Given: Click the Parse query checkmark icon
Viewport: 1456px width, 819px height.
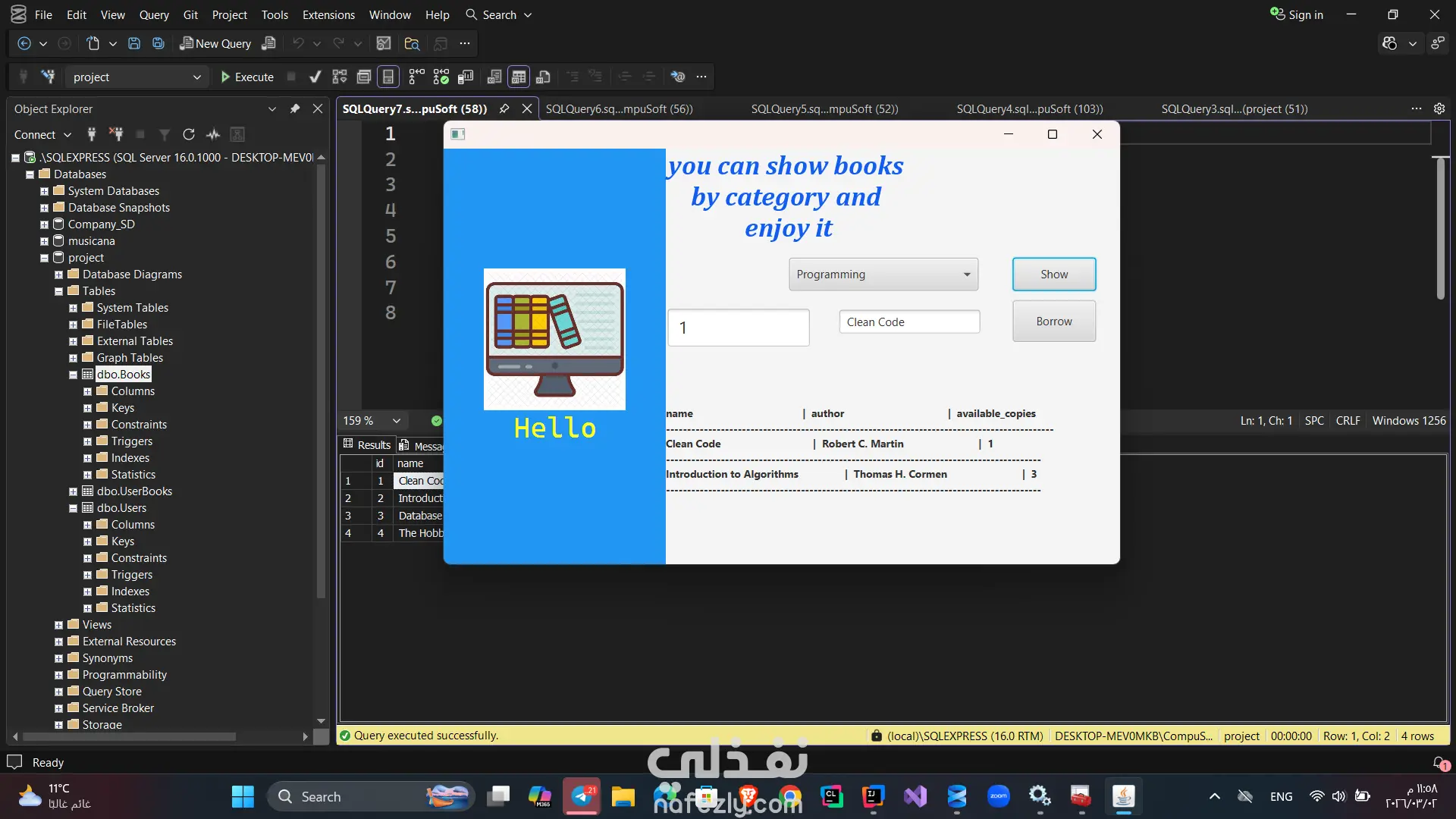Looking at the screenshot, I should (315, 77).
